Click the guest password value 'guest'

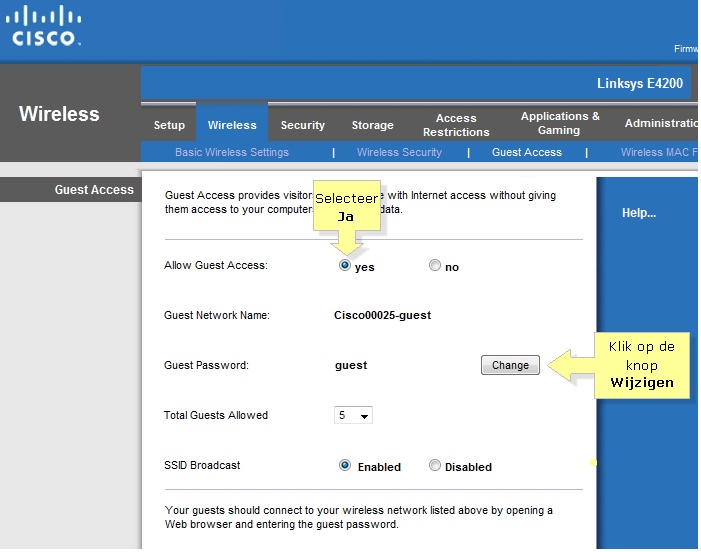pos(351,365)
